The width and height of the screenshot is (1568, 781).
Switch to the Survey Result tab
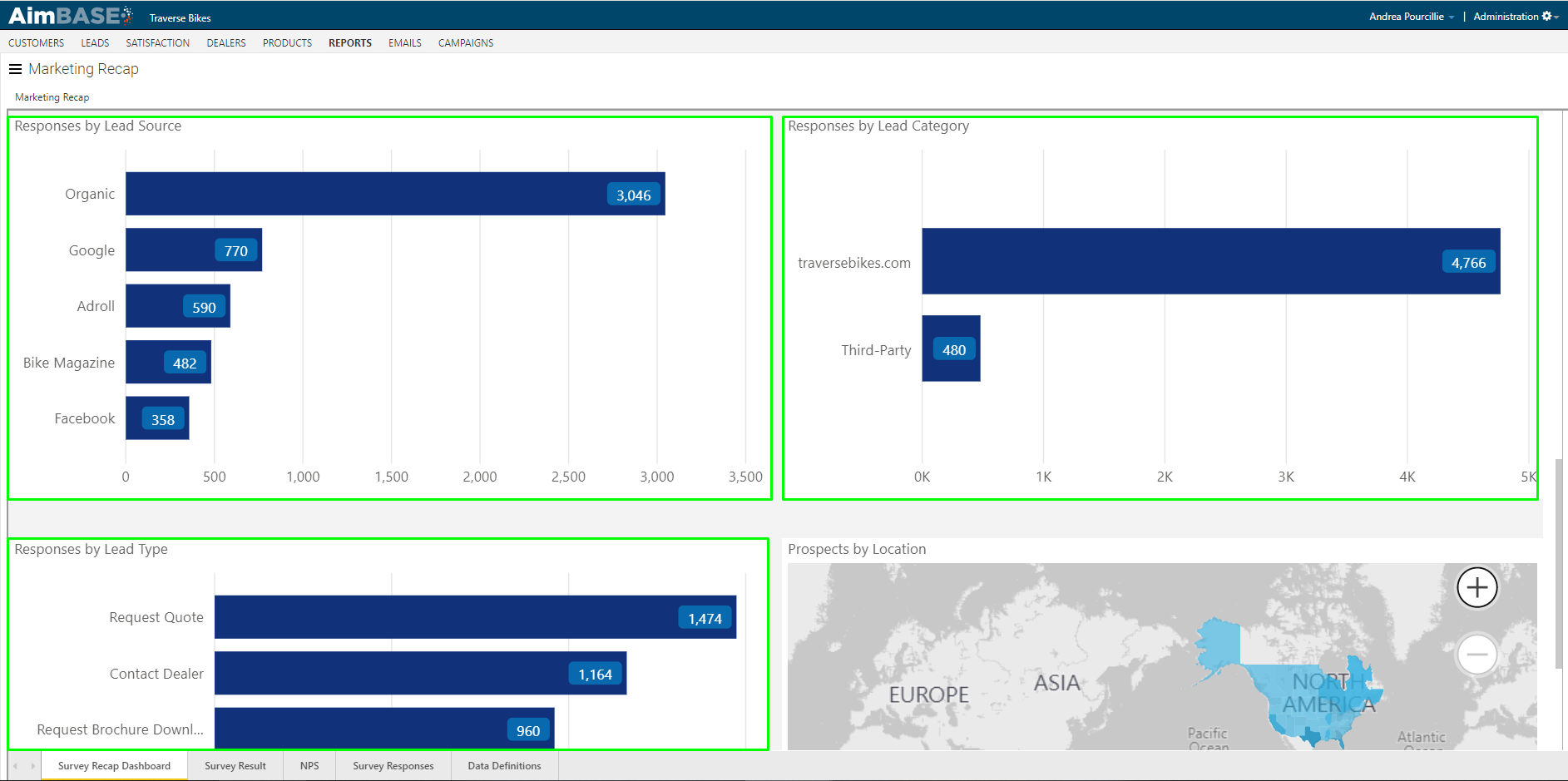235,765
